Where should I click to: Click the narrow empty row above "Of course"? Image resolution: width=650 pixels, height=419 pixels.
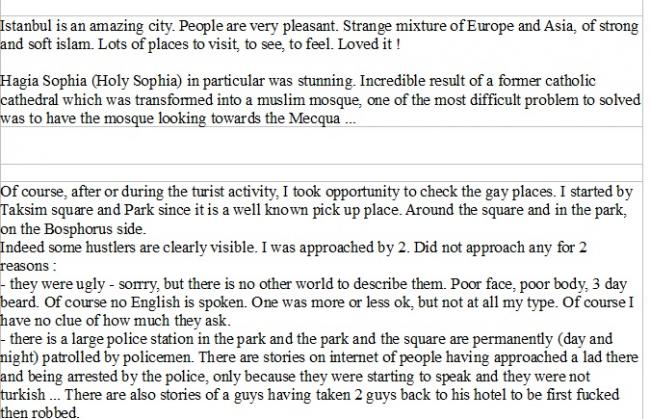[x=321, y=173]
